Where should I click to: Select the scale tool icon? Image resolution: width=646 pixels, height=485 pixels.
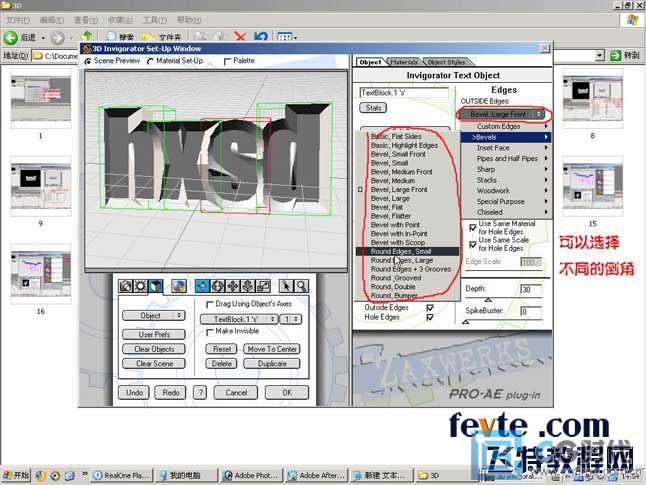pos(263,286)
